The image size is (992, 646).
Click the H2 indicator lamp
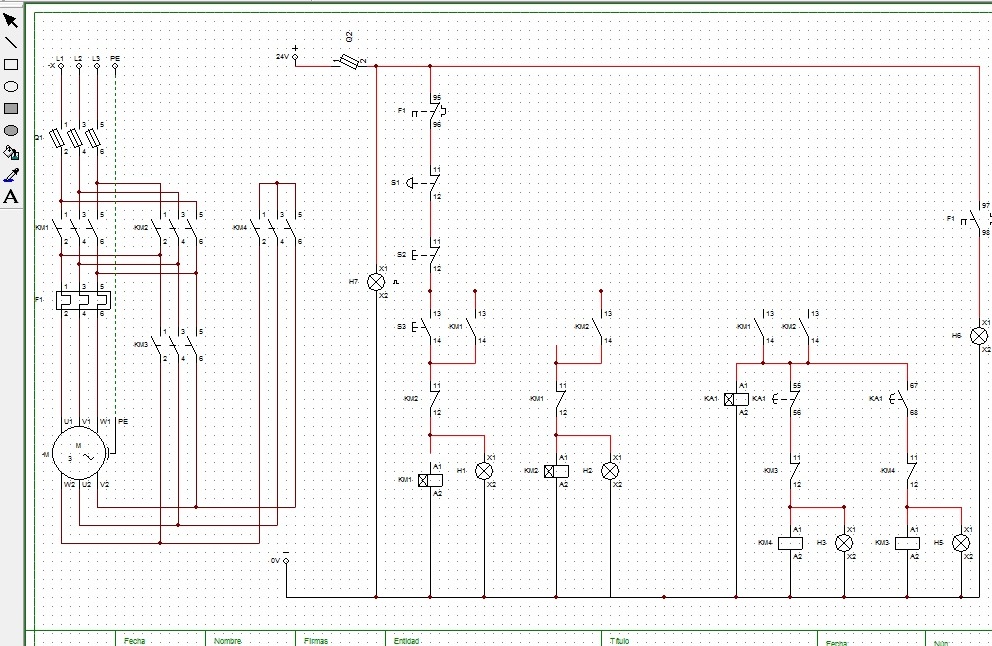coord(610,470)
